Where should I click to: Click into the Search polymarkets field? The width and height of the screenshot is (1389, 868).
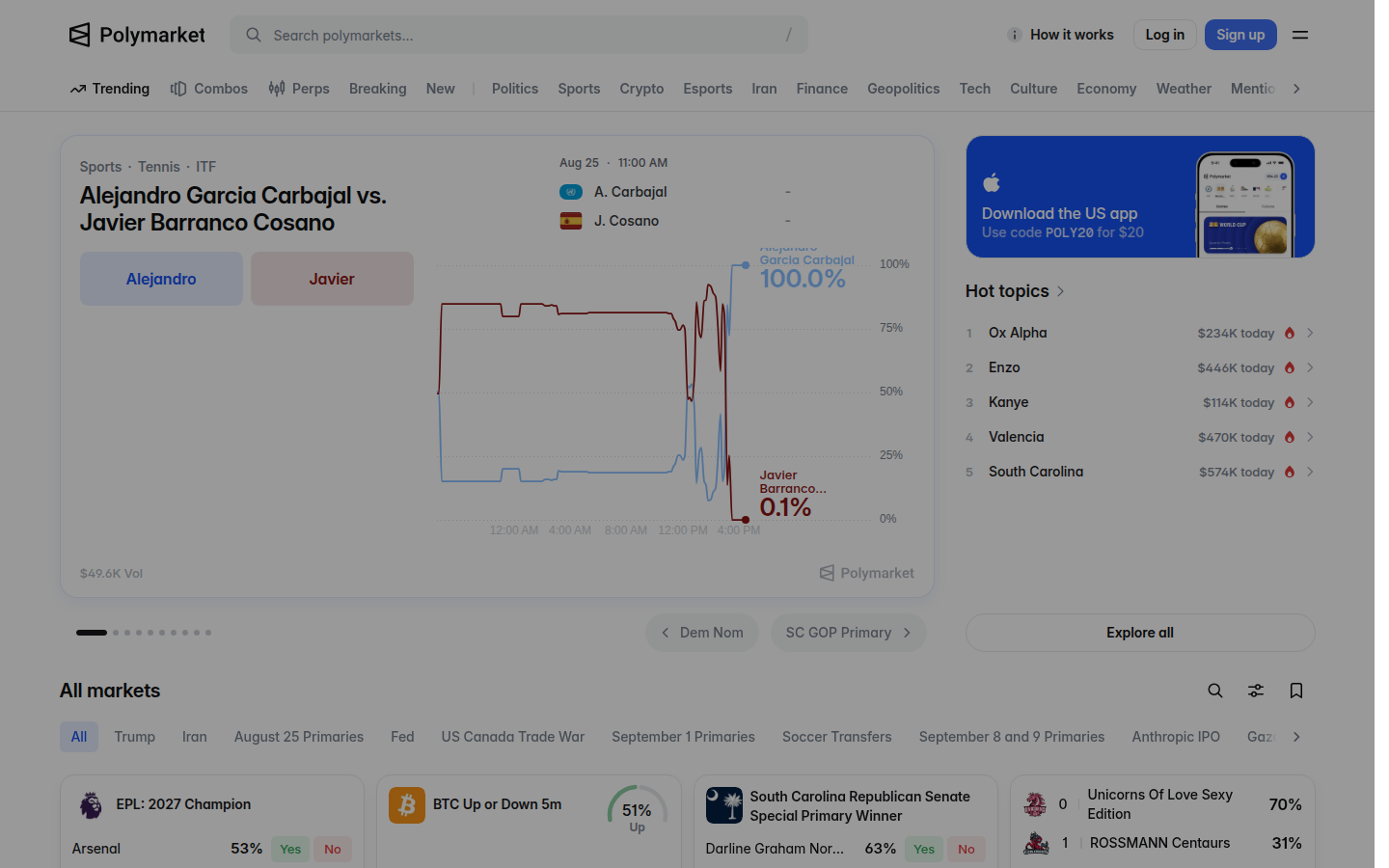point(519,35)
